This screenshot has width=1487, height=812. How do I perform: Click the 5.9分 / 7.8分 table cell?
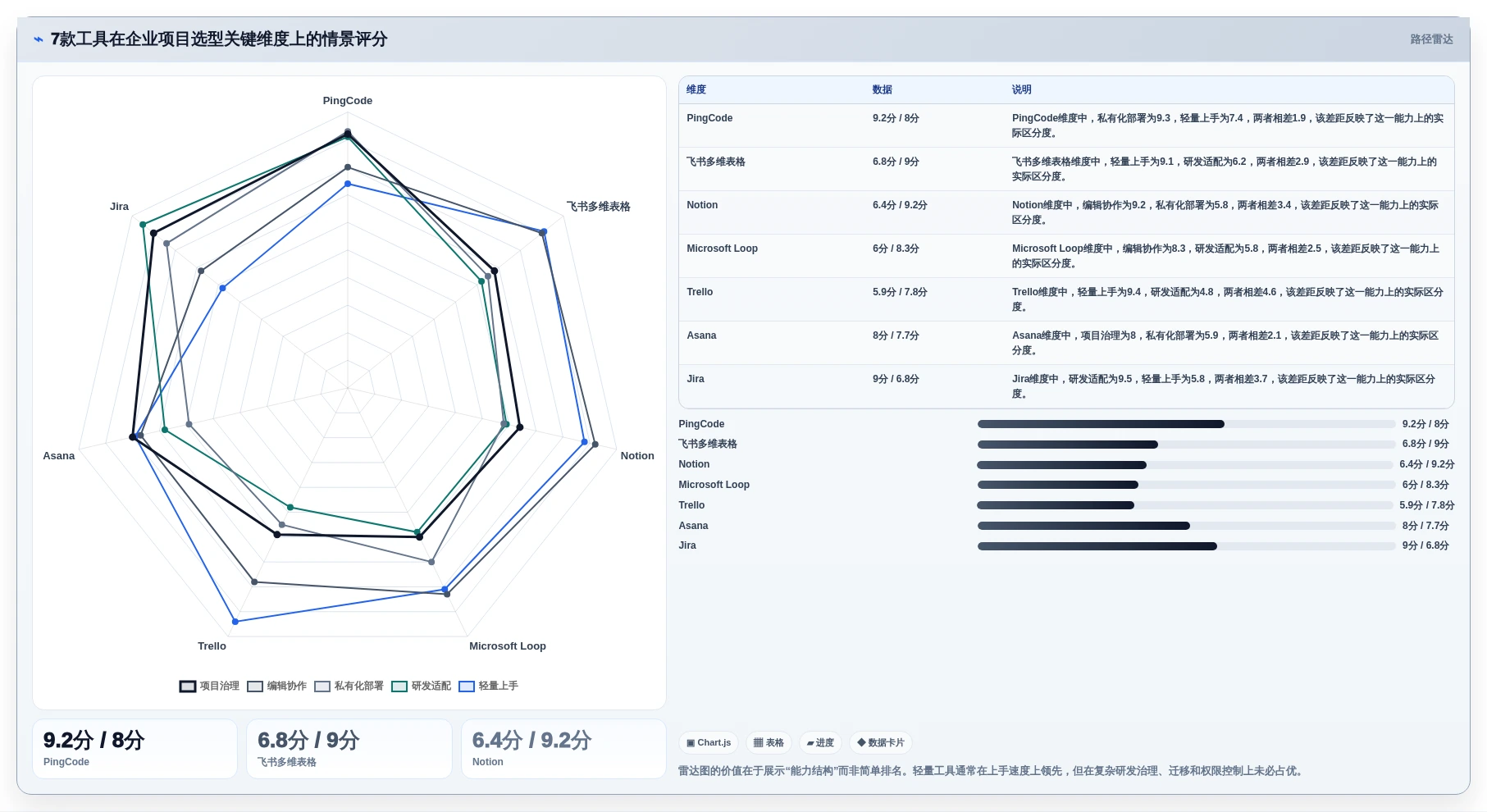[x=900, y=292]
